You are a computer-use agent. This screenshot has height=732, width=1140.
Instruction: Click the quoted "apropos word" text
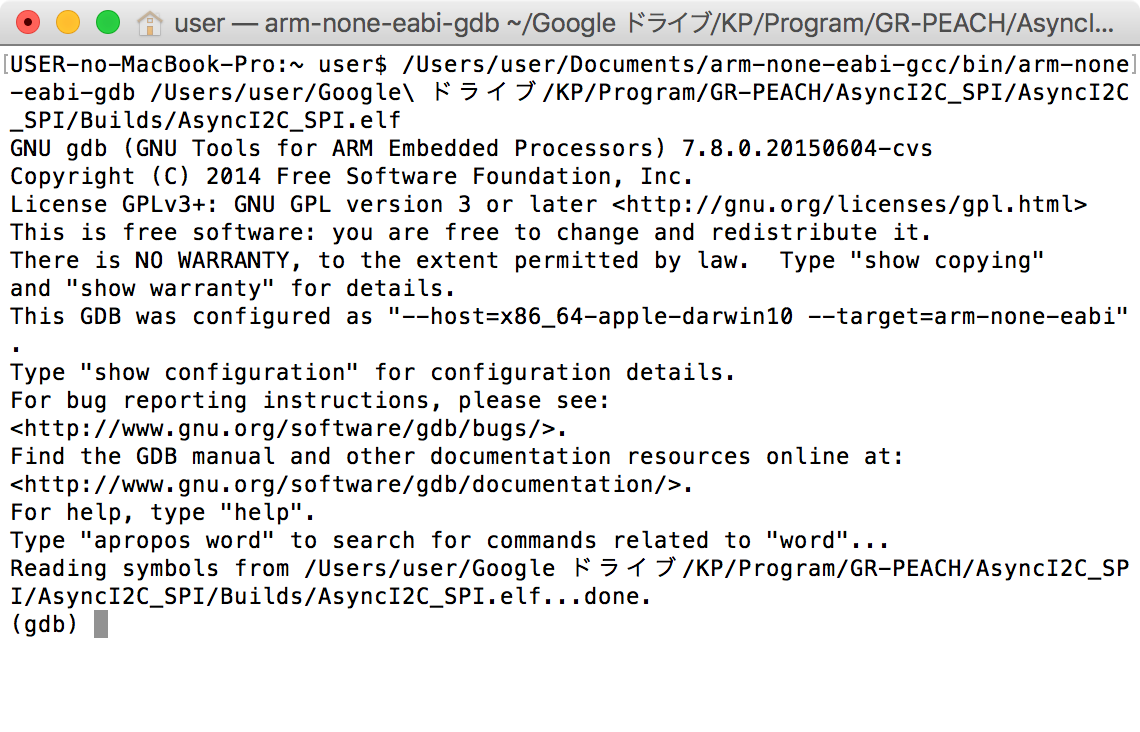click(178, 541)
